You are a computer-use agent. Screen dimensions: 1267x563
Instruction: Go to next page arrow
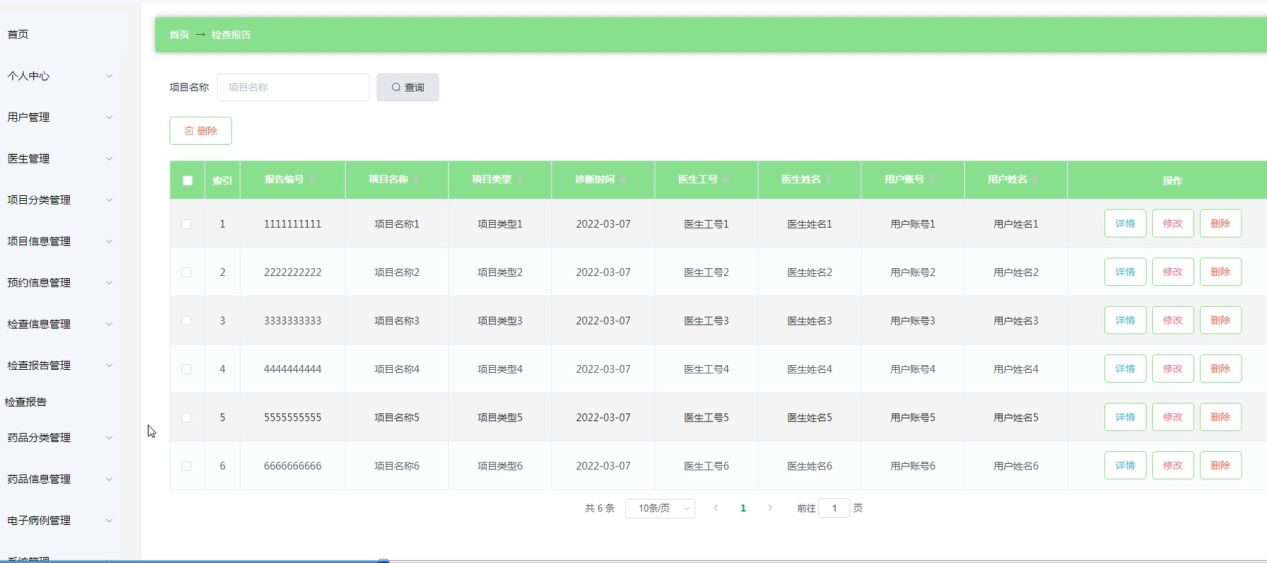coord(770,508)
